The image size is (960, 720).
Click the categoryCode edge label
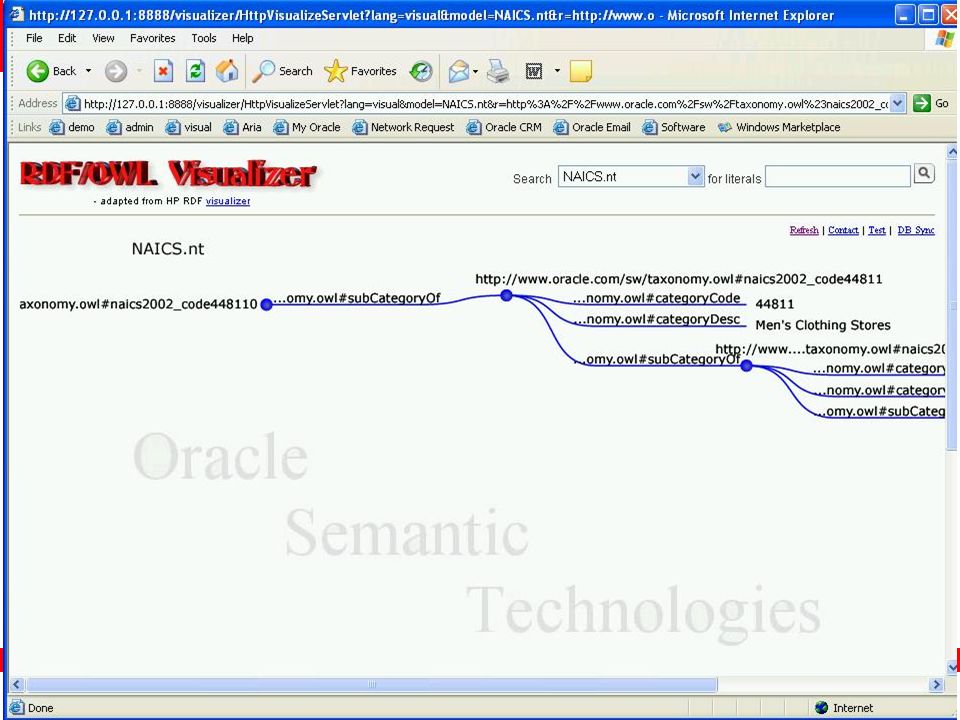click(657, 298)
